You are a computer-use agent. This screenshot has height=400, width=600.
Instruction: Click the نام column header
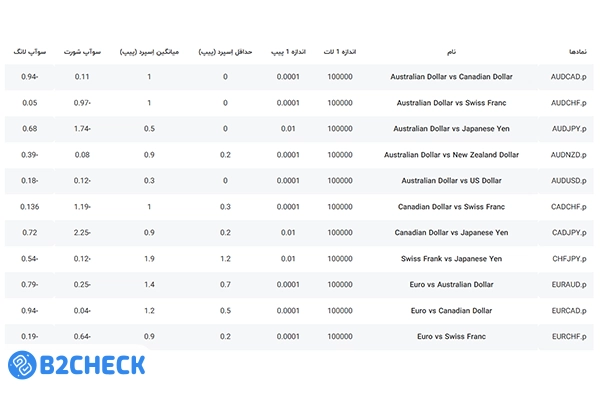452,50
